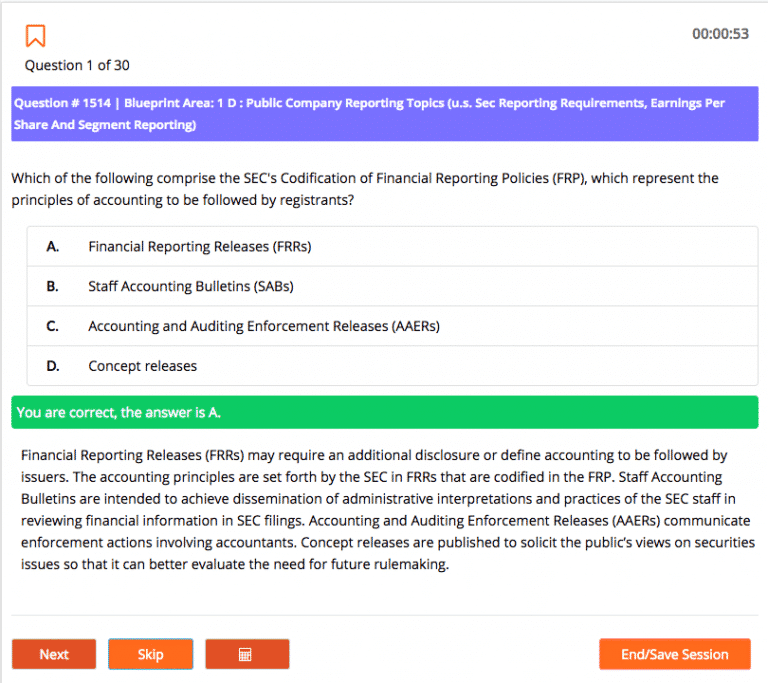
Task: Click the orange bookmark icon
Action: [35, 36]
